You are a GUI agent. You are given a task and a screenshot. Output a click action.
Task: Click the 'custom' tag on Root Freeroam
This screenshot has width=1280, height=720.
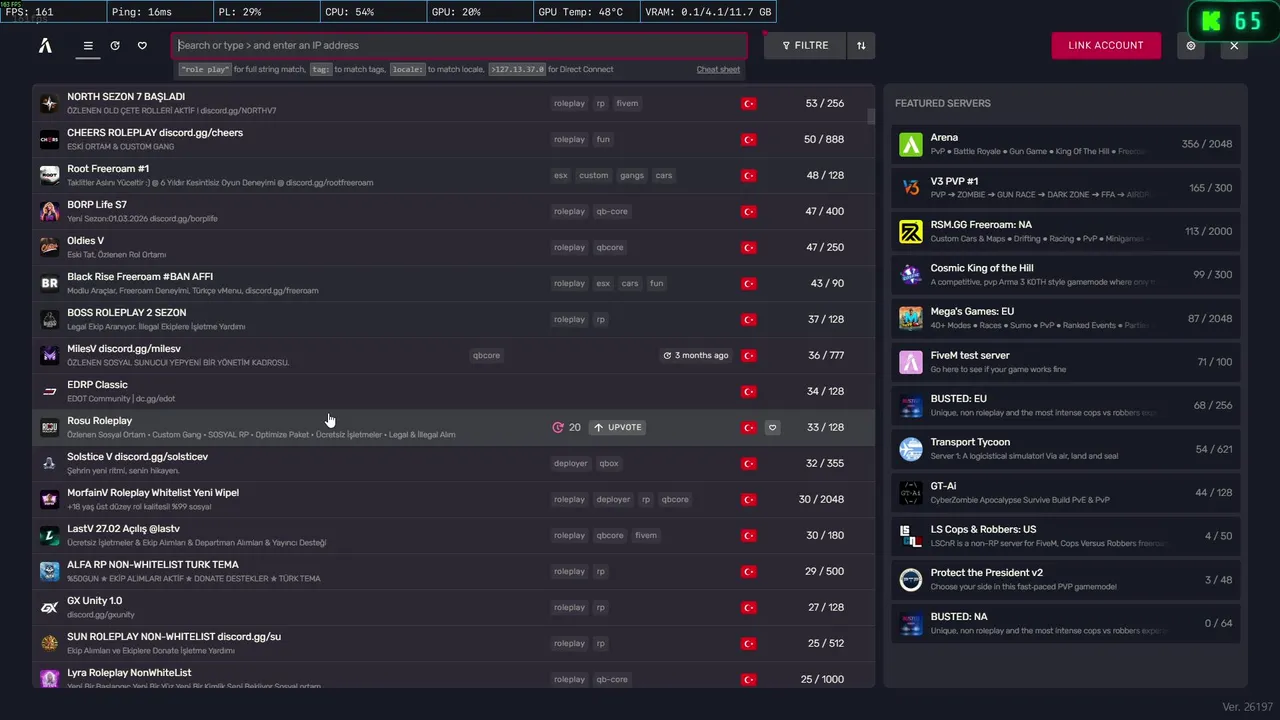coord(594,175)
